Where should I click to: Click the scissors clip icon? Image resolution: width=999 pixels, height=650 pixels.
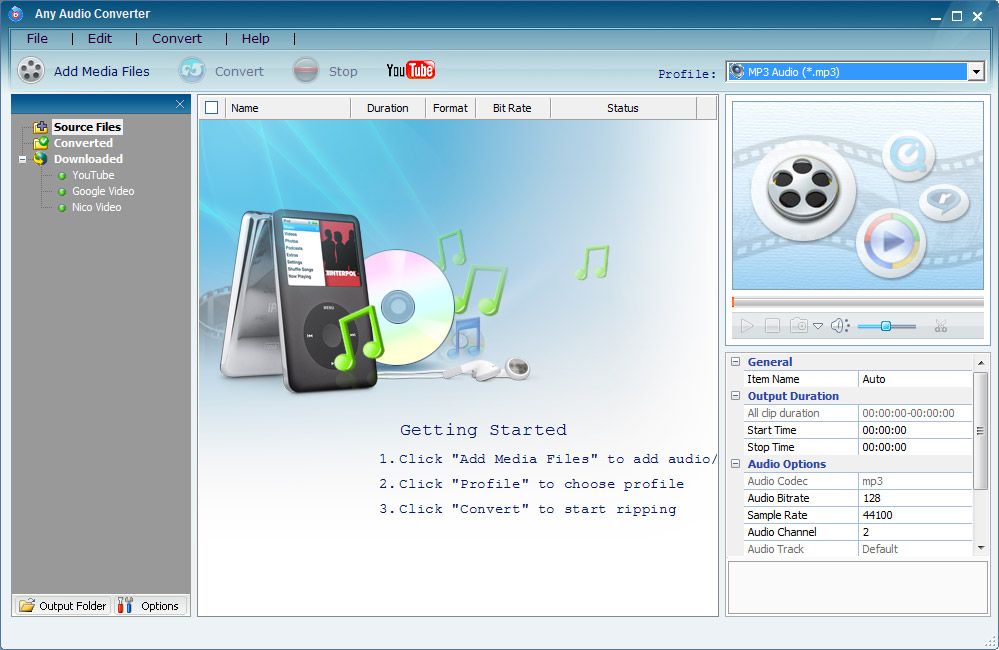940,326
